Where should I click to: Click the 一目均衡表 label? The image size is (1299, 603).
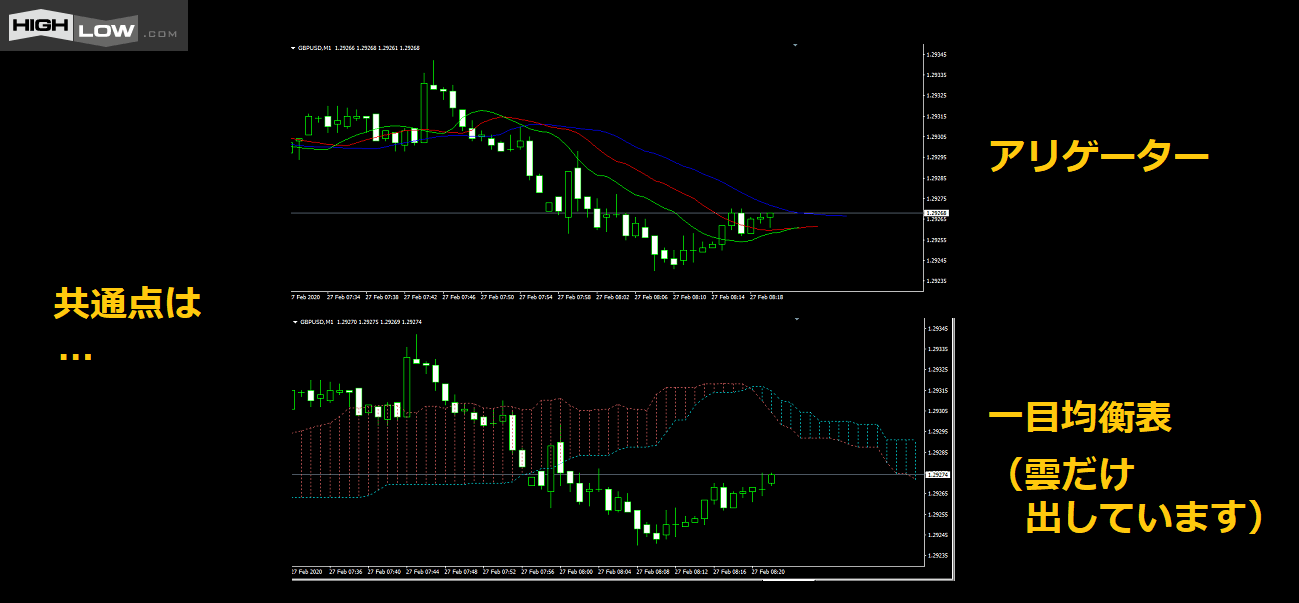(1078, 417)
